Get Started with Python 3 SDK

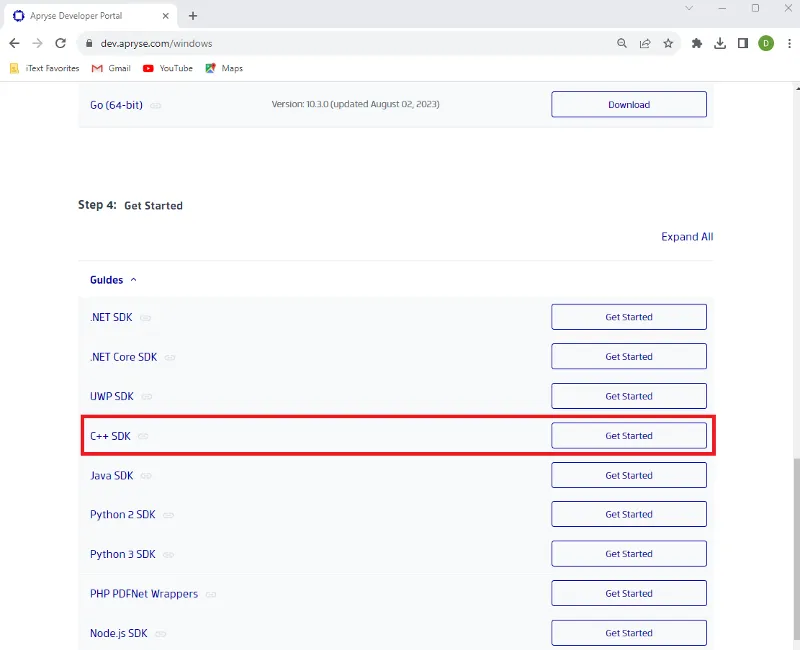click(x=629, y=554)
